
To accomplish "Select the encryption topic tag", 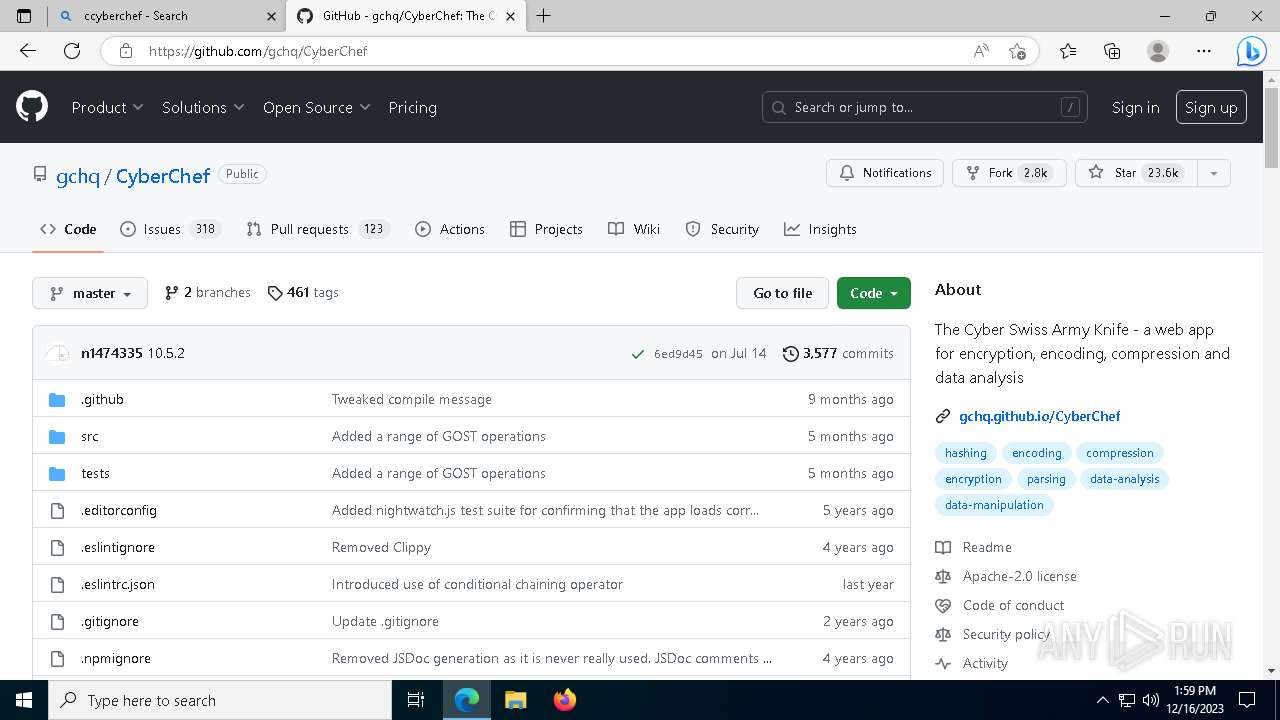I will [973, 479].
